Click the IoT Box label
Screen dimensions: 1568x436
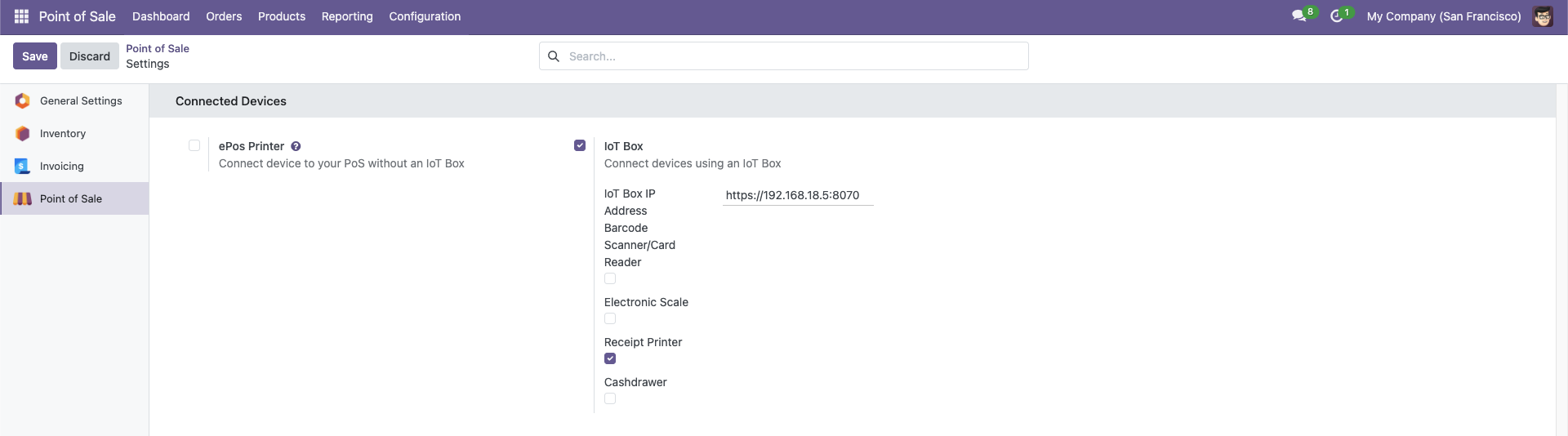tap(623, 146)
